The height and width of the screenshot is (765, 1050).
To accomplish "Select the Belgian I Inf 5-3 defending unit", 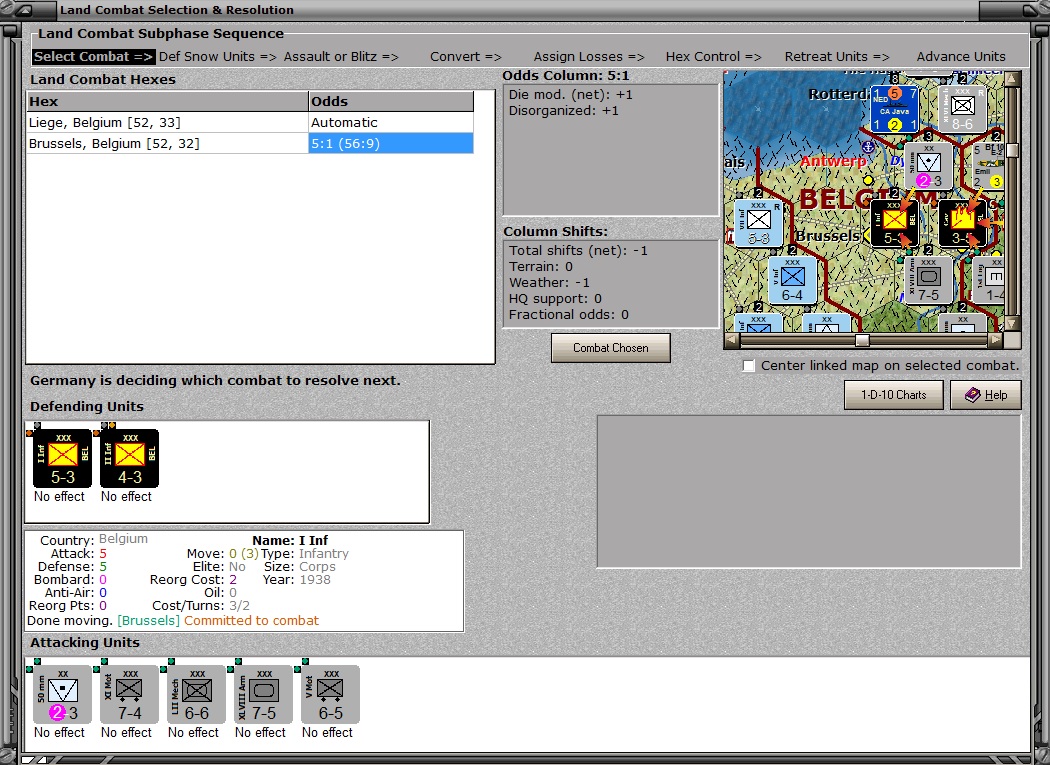I will point(62,458).
